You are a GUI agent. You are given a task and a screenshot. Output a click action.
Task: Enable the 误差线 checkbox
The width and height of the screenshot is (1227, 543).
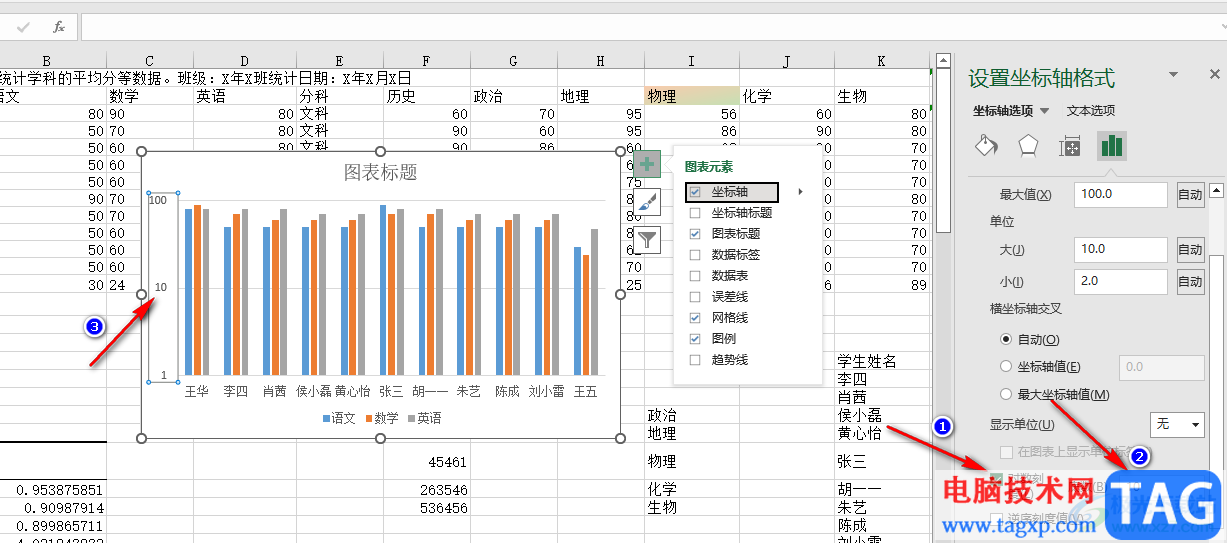[x=695, y=297]
